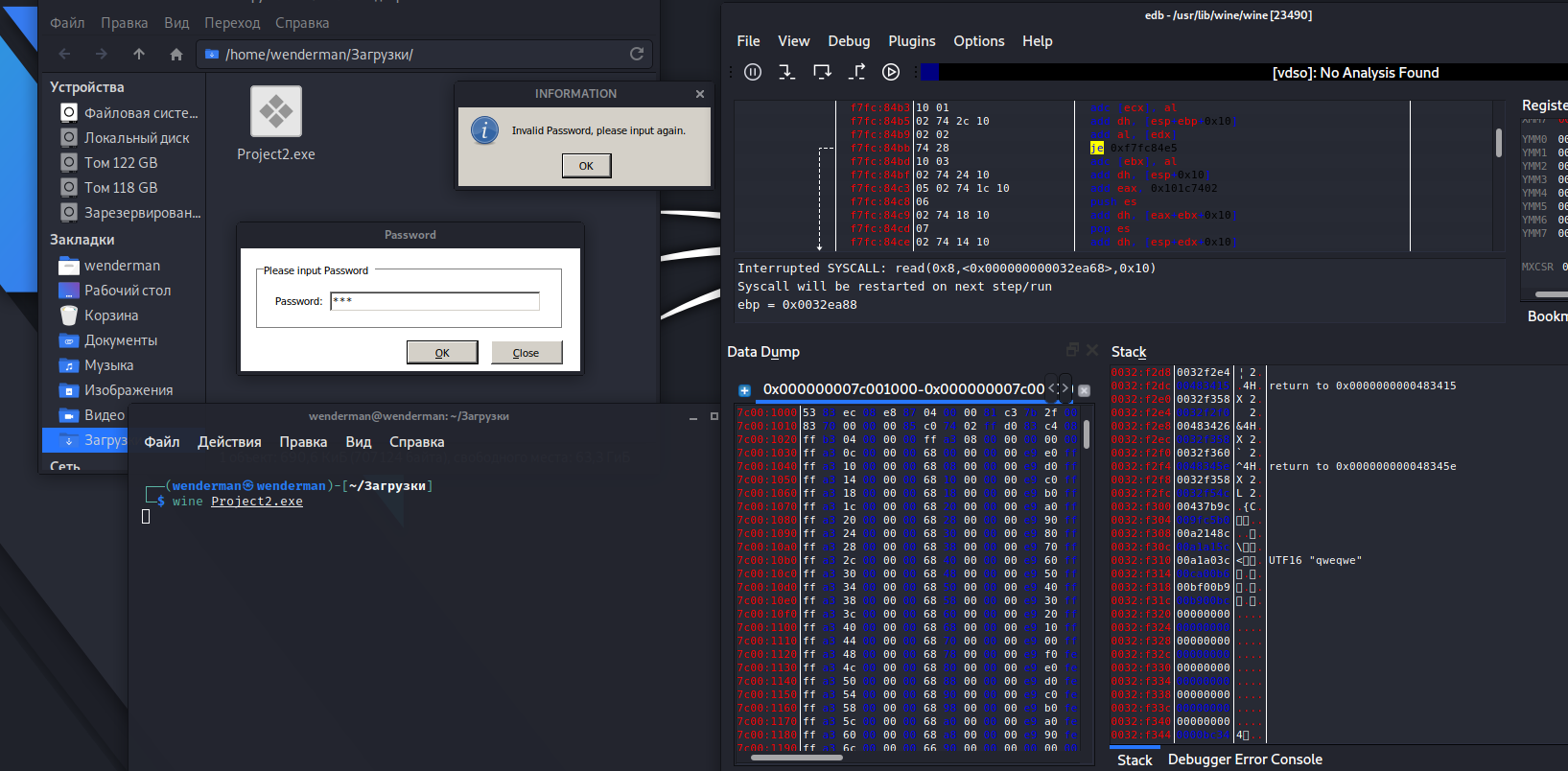Select the 0x000000007c001000 dump tab
This screenshot has width=1568, height=771.
(x=903, y=388)
